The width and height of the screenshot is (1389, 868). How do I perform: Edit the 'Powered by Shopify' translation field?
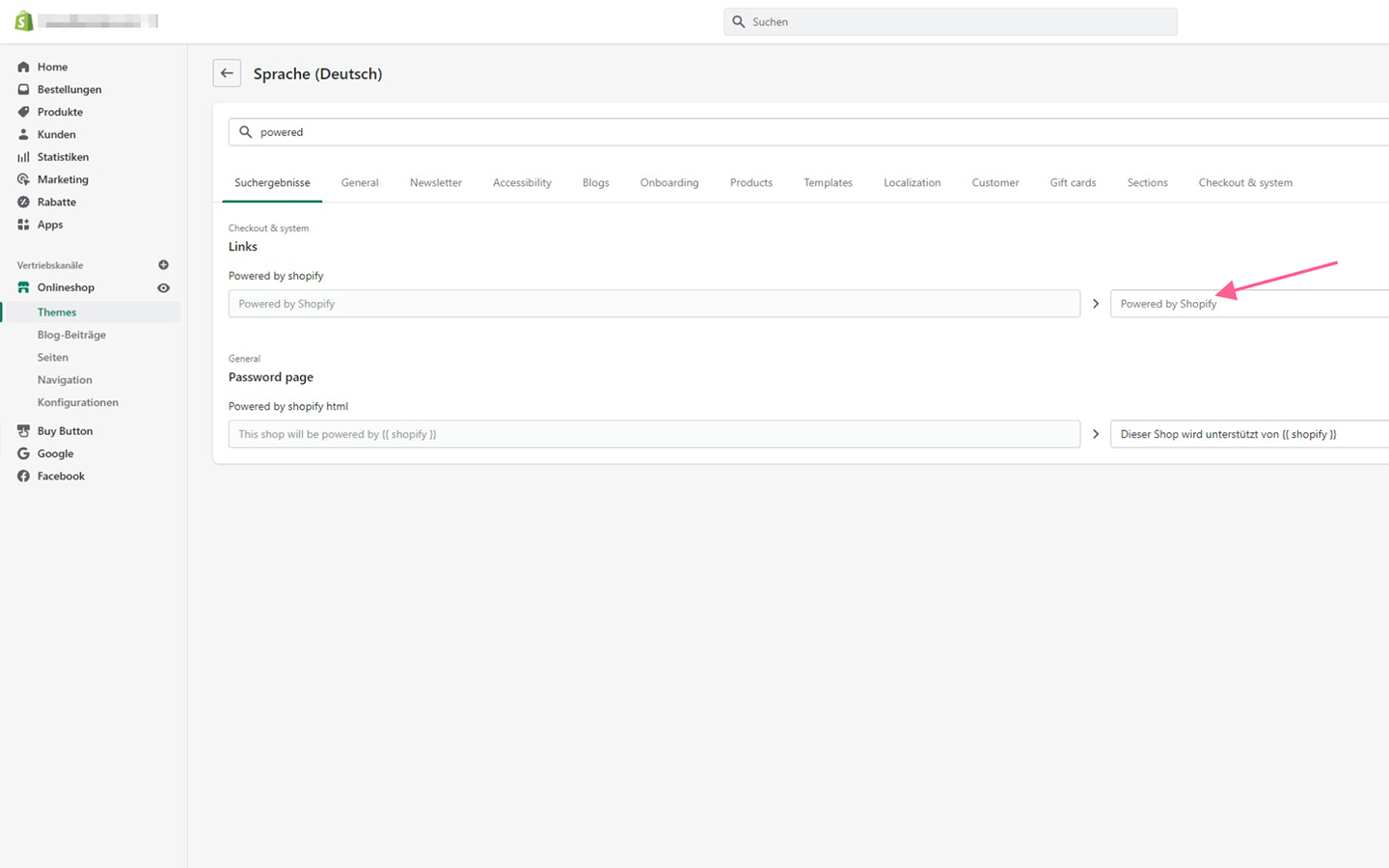tap(1249, 304)
